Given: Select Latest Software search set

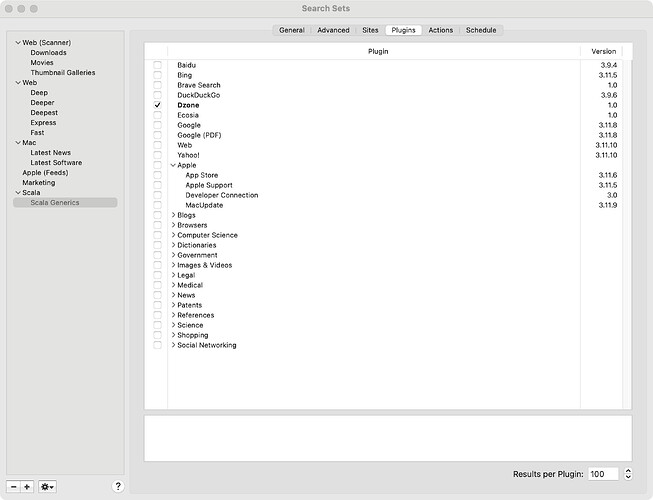Looking at the screenshot, I should (56, 162).
